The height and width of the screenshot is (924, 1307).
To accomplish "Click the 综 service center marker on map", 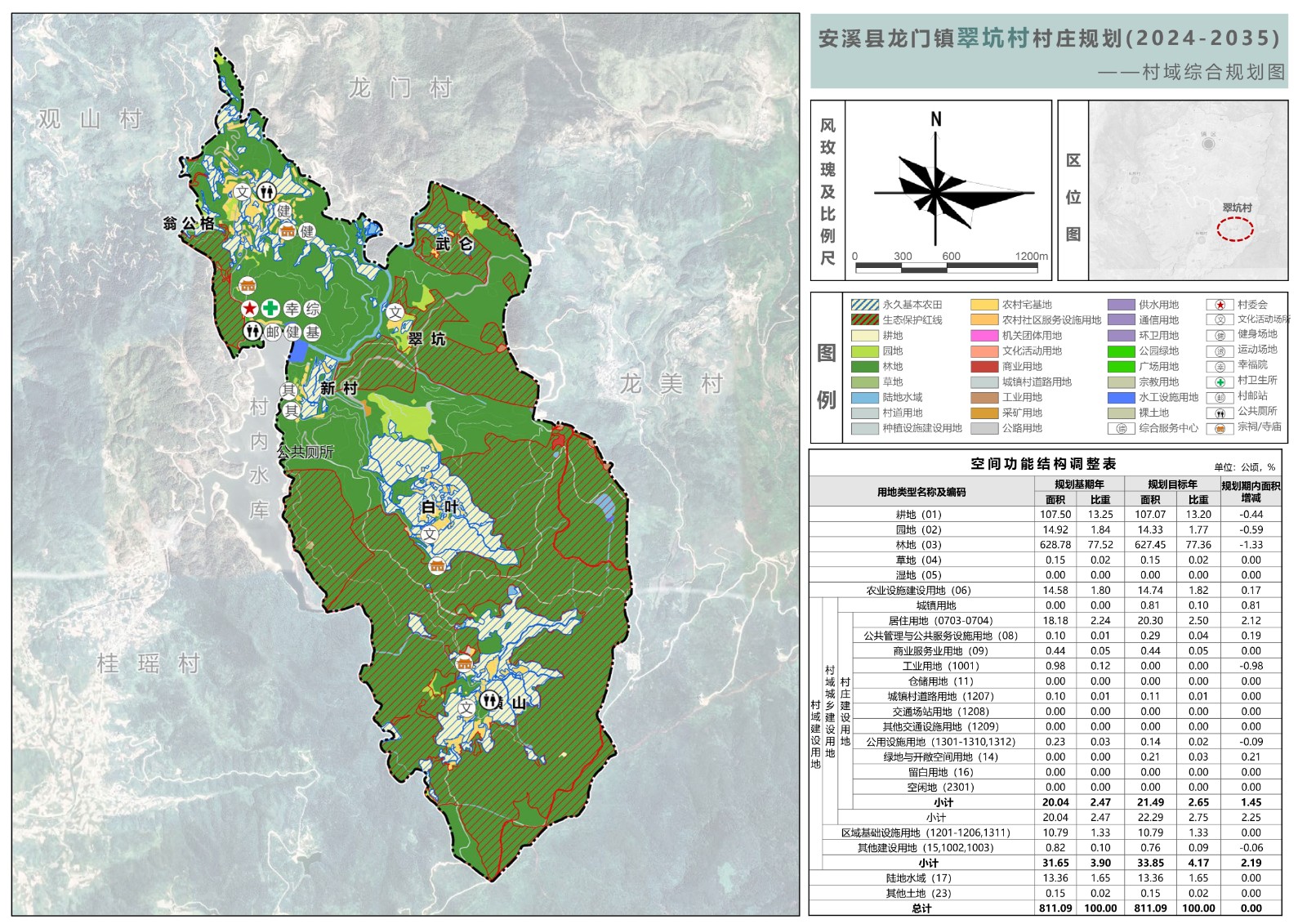I will click(x=312, y=309).
